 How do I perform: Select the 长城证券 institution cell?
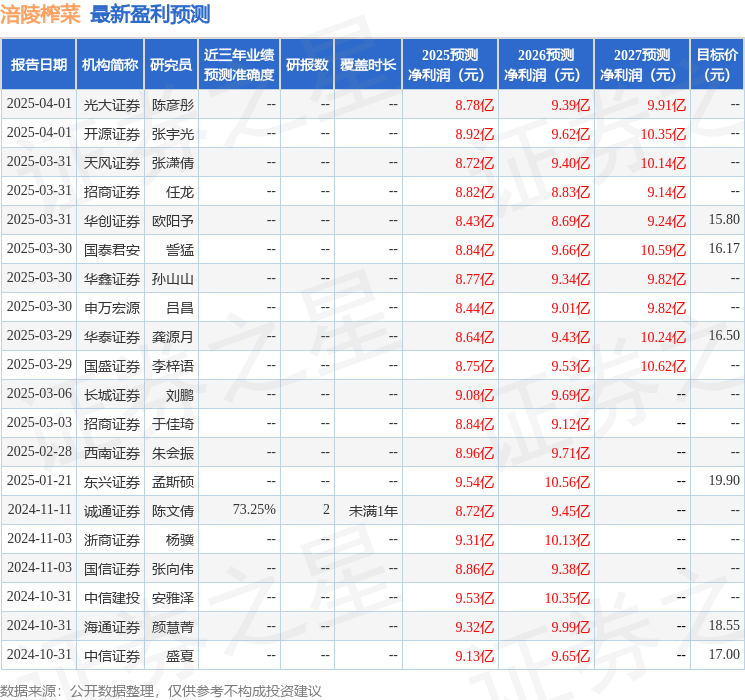point(112,395)
